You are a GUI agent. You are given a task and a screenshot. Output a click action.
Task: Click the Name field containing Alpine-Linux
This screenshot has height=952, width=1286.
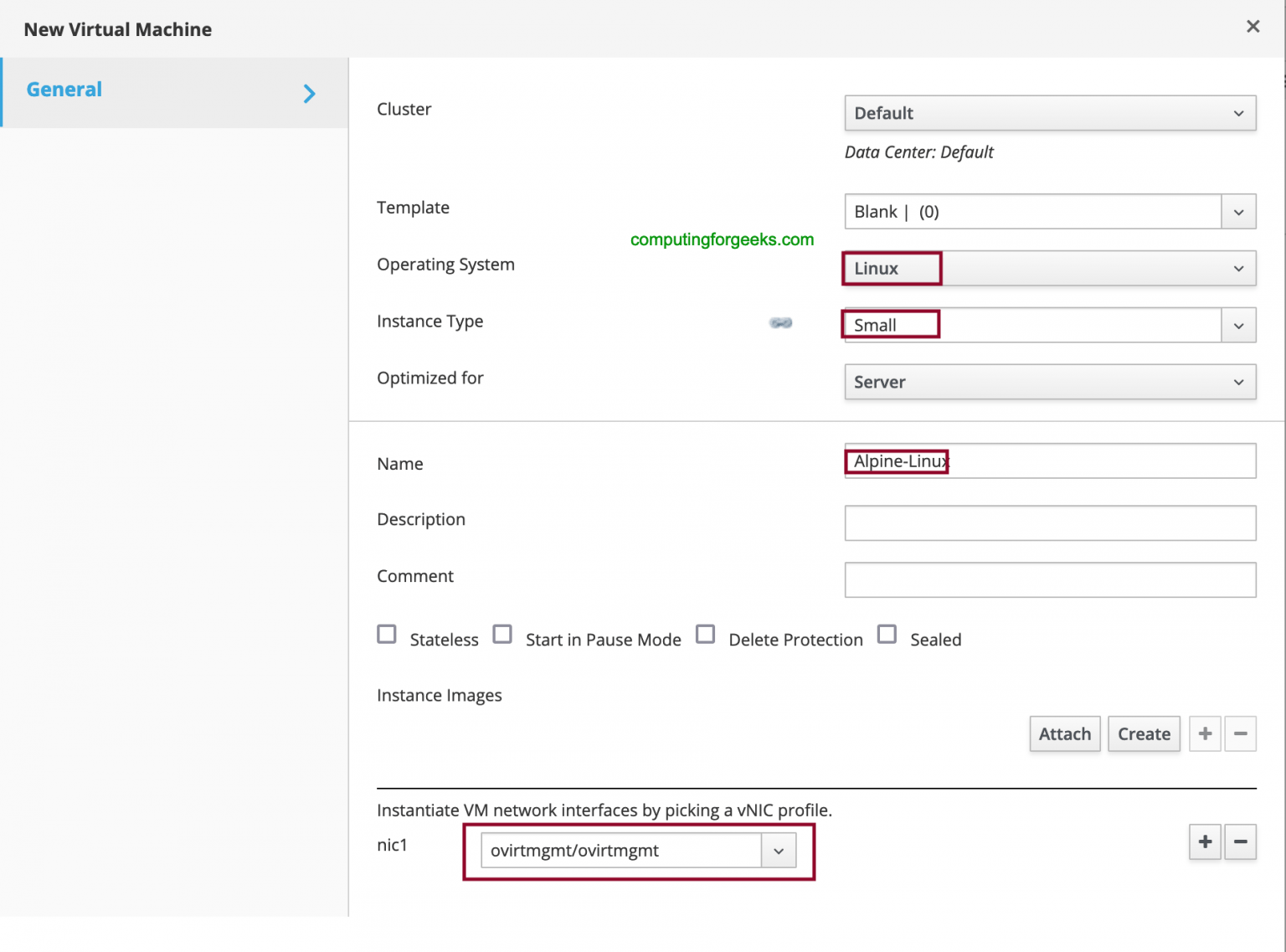click(x=1050, y=461)
